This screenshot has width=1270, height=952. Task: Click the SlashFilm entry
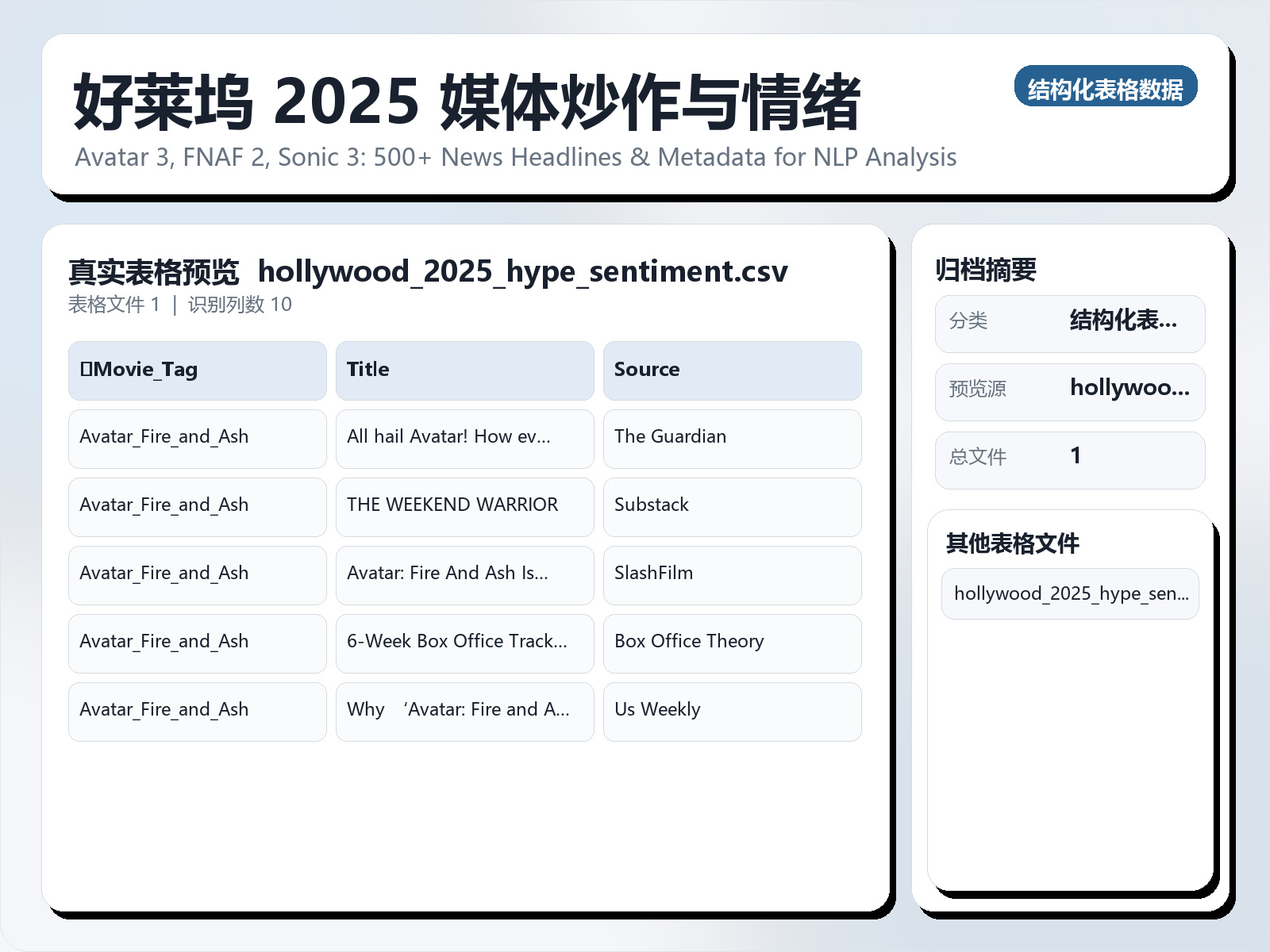coord(732,574)
